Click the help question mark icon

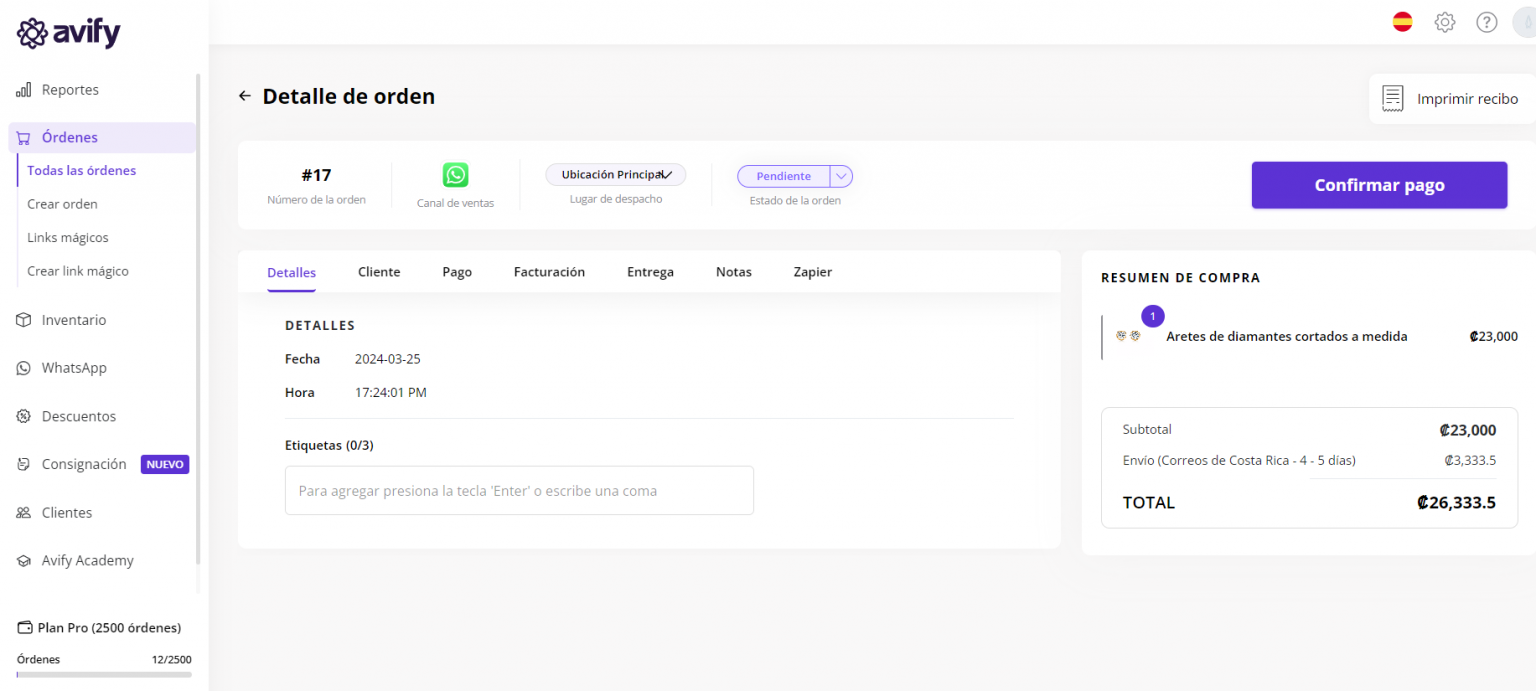[x=1487, y=22]
